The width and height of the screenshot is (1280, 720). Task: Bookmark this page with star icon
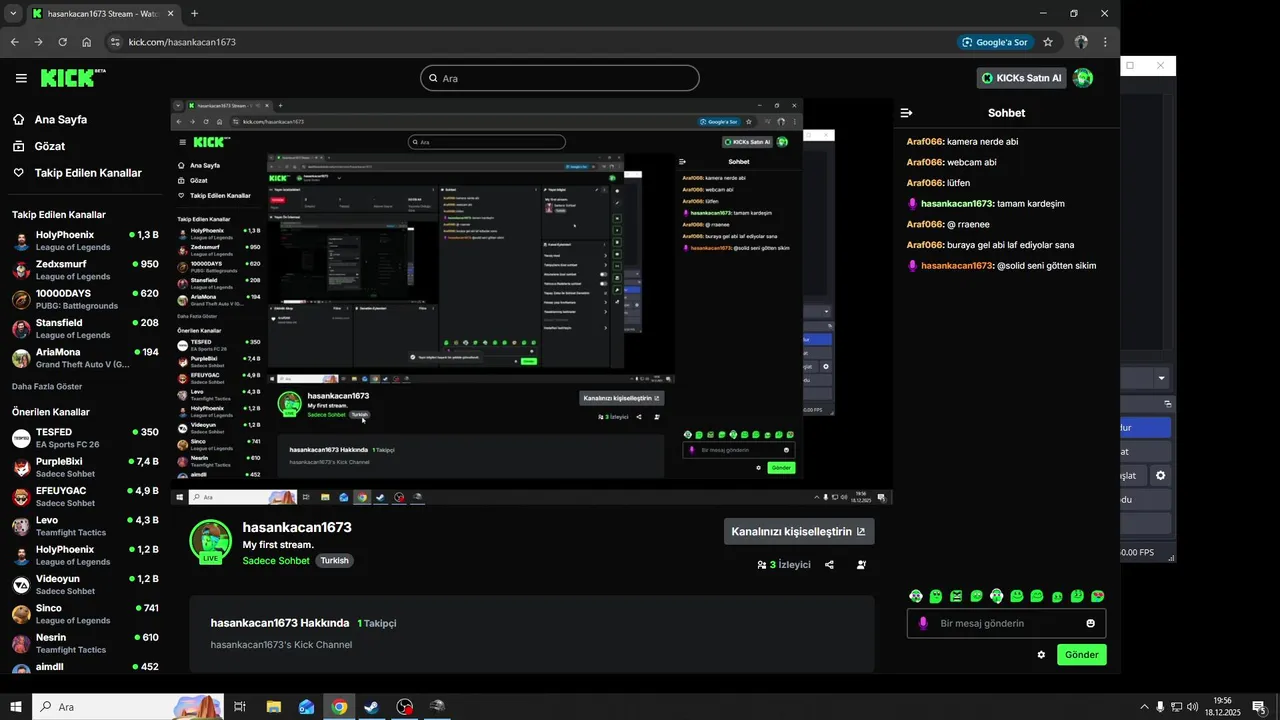(x=1048, y=42)
